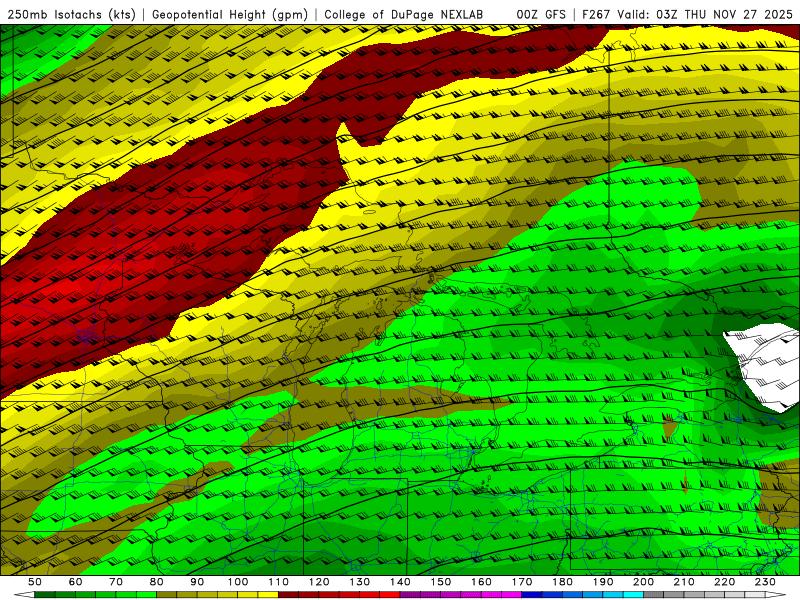Click the 230 label on the color scale
The width and height of the screenshot is (800, 600).
(765, 582)
